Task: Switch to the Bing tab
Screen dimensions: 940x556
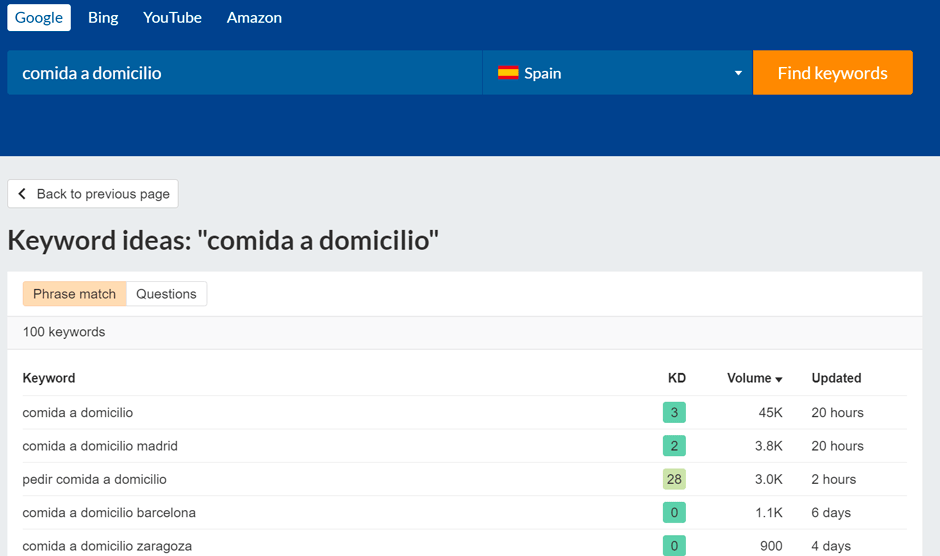Action: pos(103,17)
